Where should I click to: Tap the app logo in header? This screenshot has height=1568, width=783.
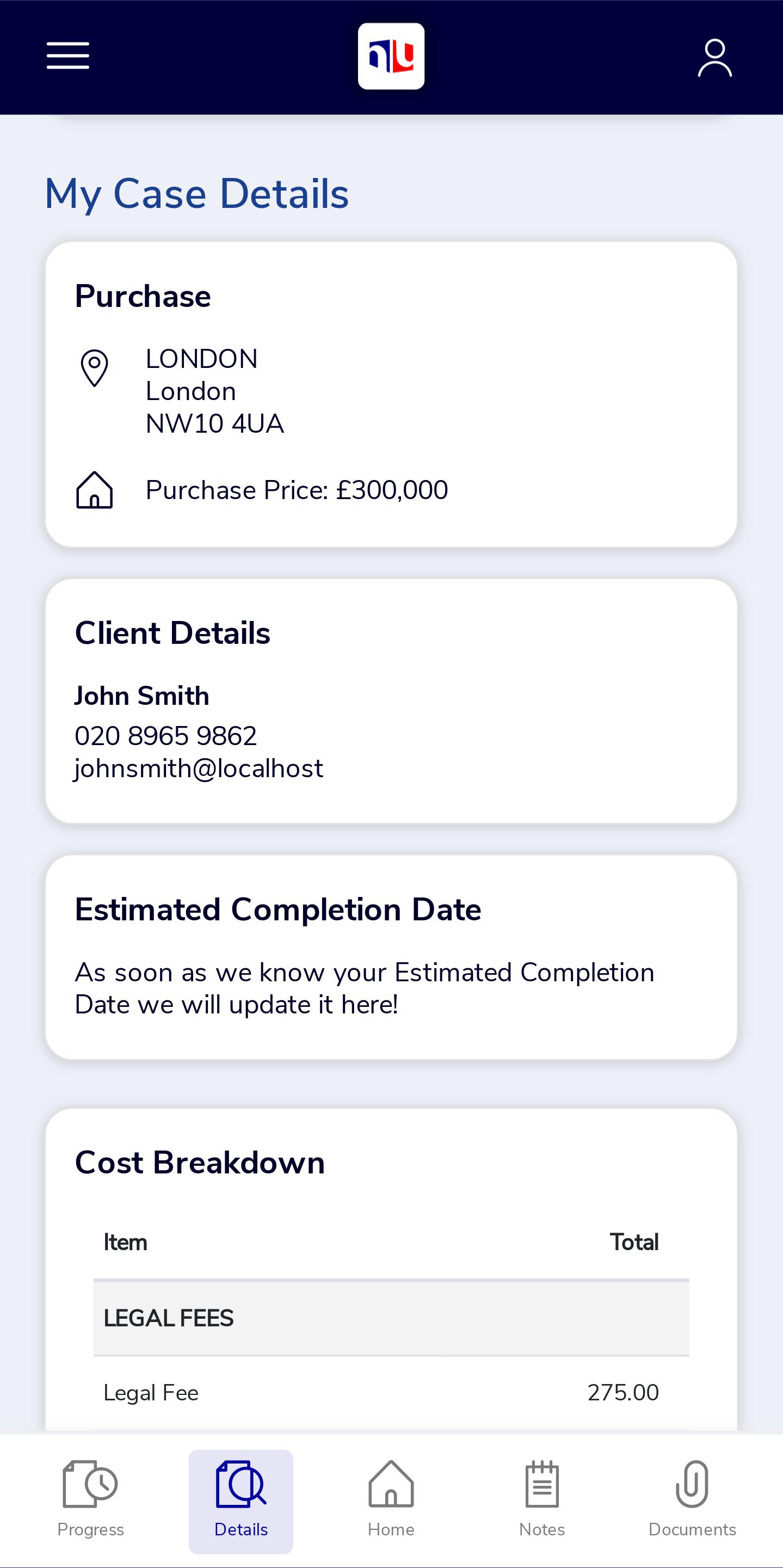(391, 57)
